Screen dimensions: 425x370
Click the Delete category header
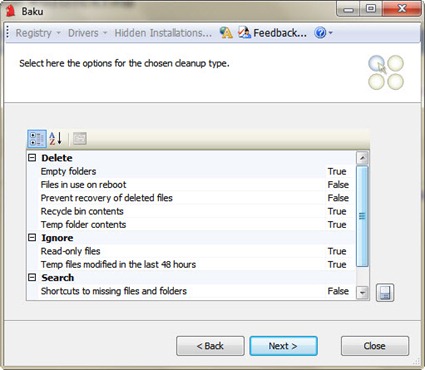(x=57, y=158)
